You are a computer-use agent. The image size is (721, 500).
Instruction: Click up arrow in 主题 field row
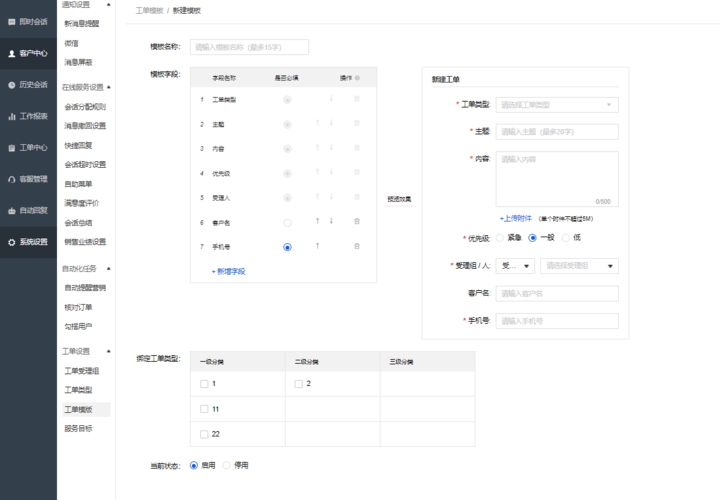click(x=317, y=123)
